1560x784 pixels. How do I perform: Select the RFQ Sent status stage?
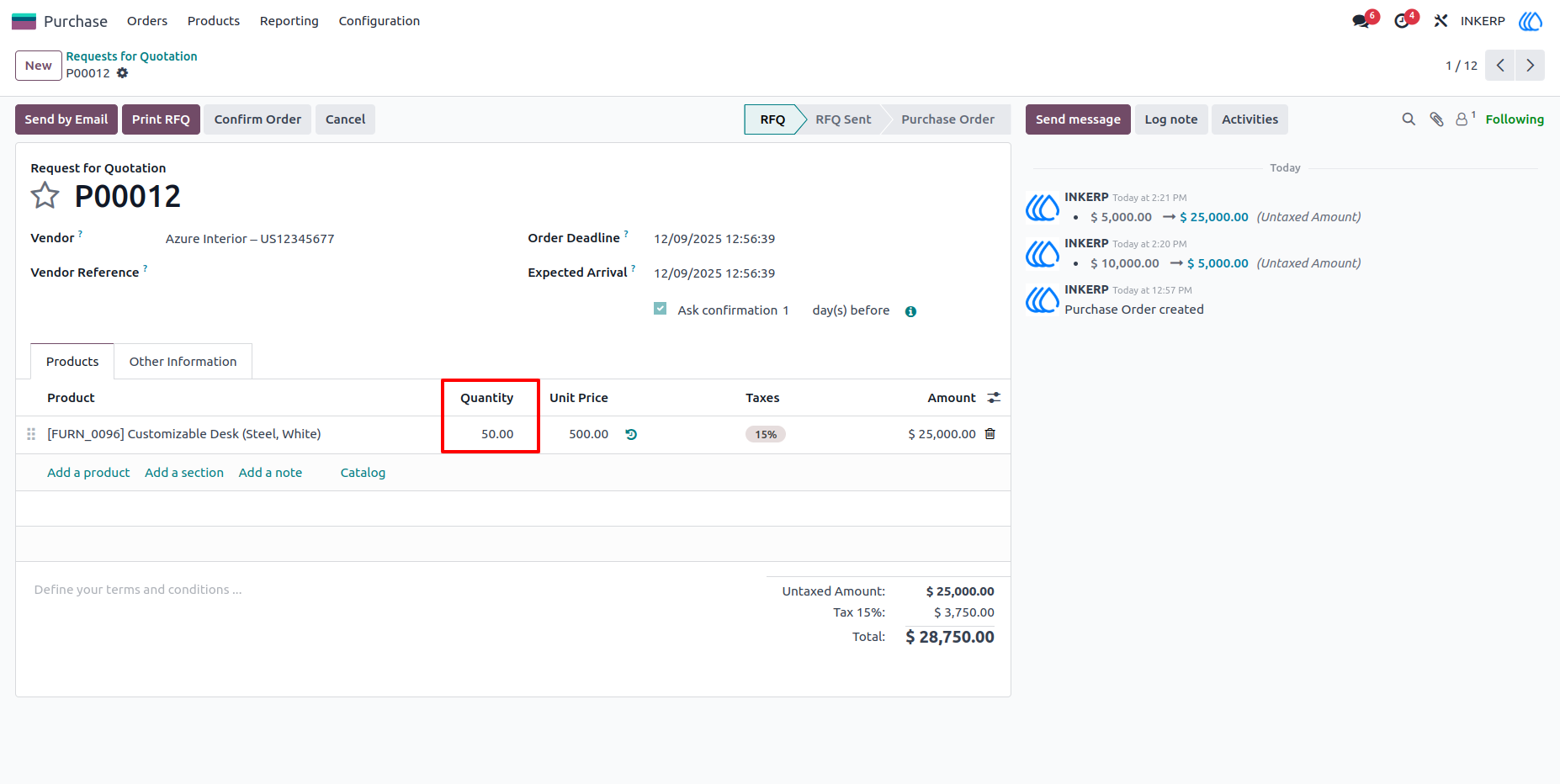coord(843,119)
